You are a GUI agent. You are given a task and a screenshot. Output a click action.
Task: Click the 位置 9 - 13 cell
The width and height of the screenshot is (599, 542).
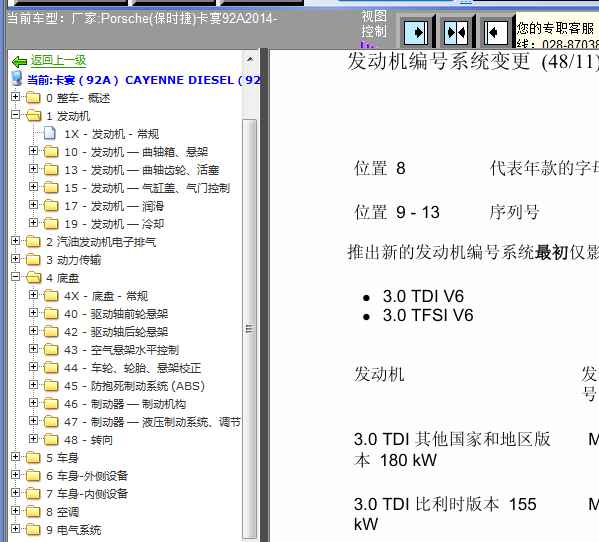tap(397, 212)
